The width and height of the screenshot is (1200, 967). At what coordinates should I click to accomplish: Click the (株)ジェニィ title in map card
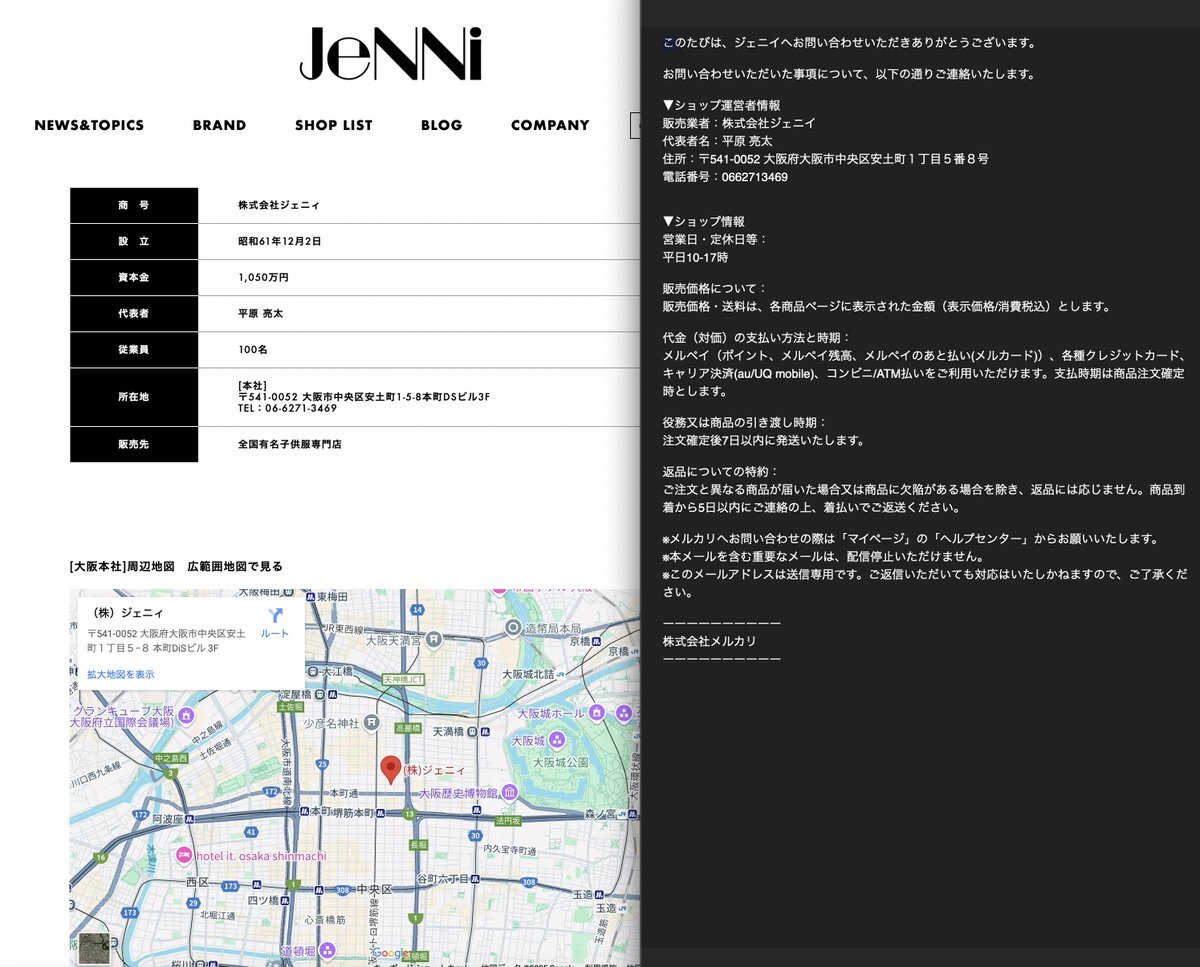(126, 613)
